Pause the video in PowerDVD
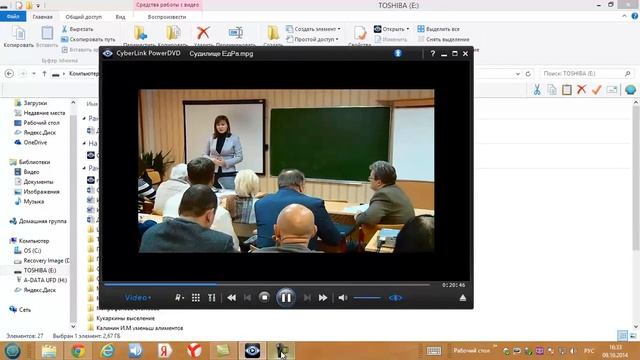The width and height of the screenshot is (640, 360). [286, 298]
